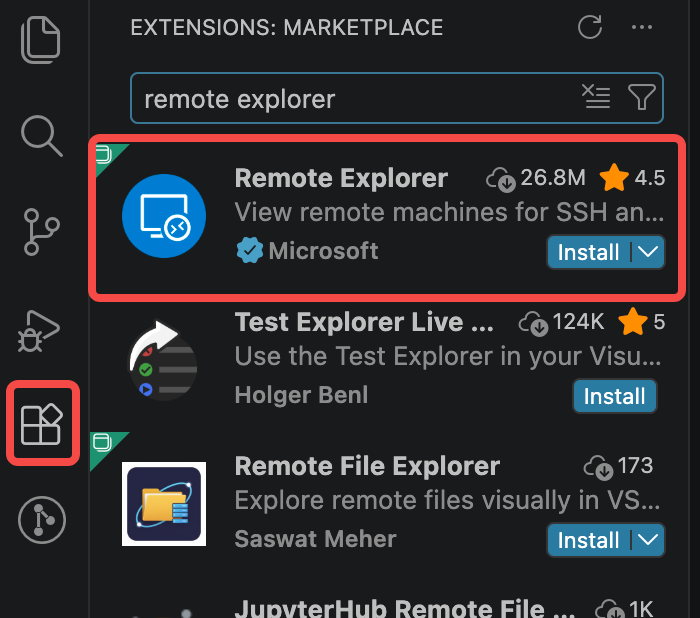This screenshot has width=700, height=618.
Task: Open the Run and Debug view
Action: click(39, 331)
